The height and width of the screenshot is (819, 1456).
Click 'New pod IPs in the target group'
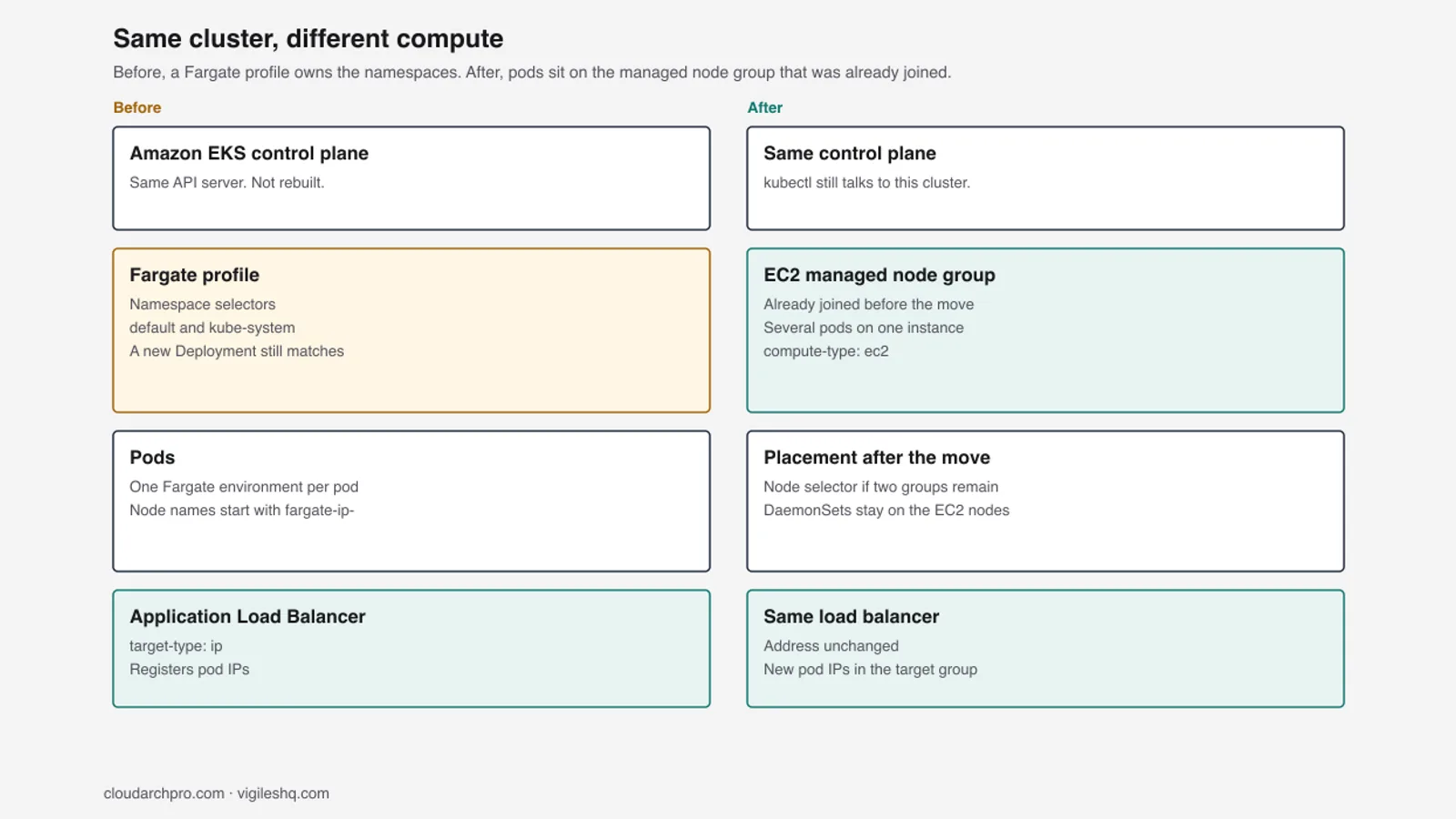pyautogui.click(x=870, y=670)
